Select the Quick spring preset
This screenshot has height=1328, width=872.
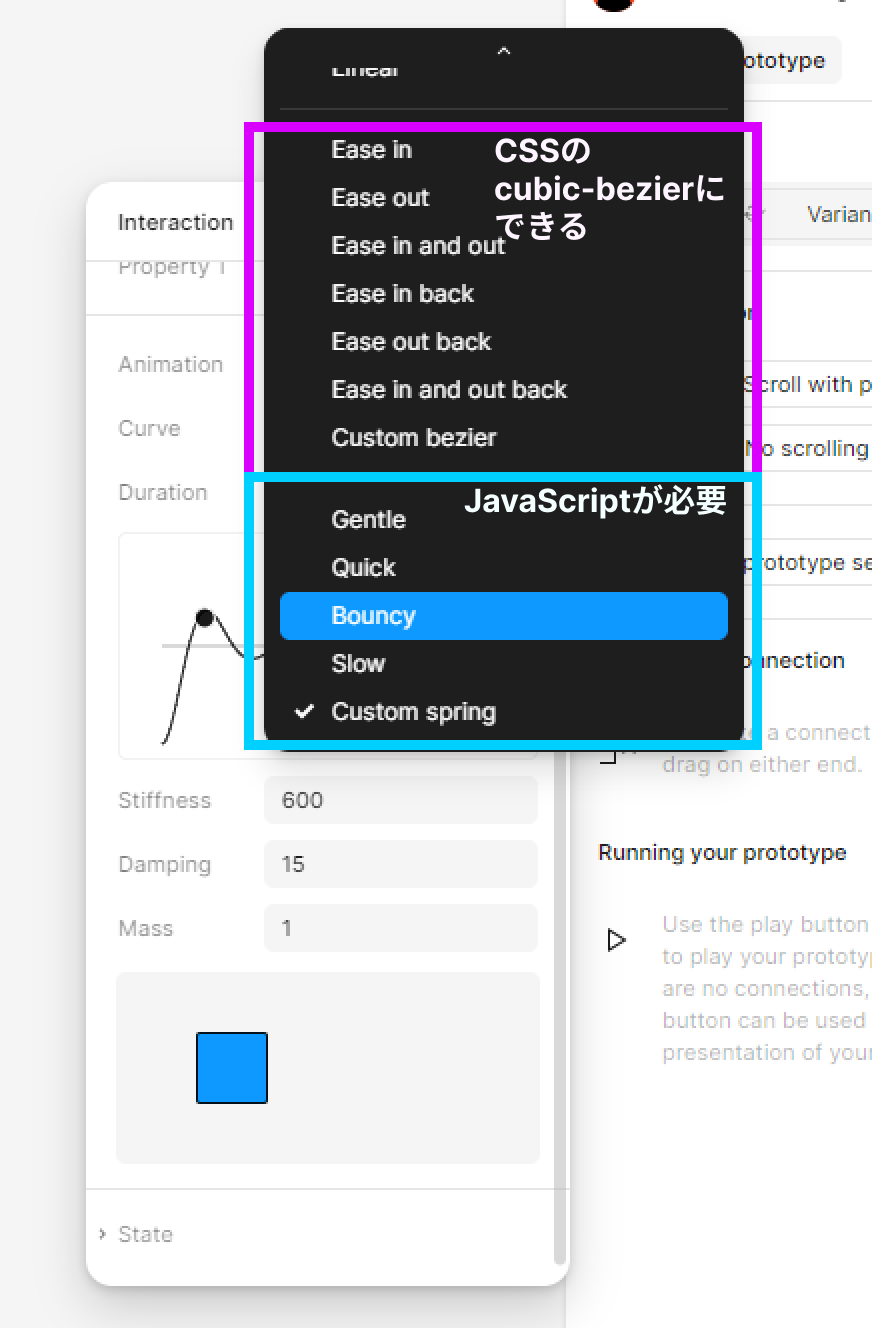(363, 568)
